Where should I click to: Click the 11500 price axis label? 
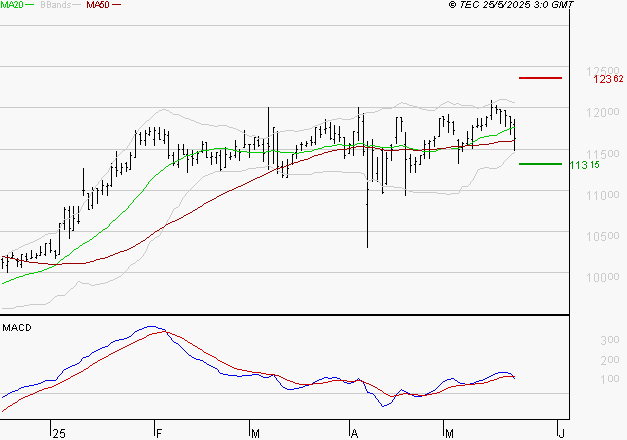[x=603, y=154]
